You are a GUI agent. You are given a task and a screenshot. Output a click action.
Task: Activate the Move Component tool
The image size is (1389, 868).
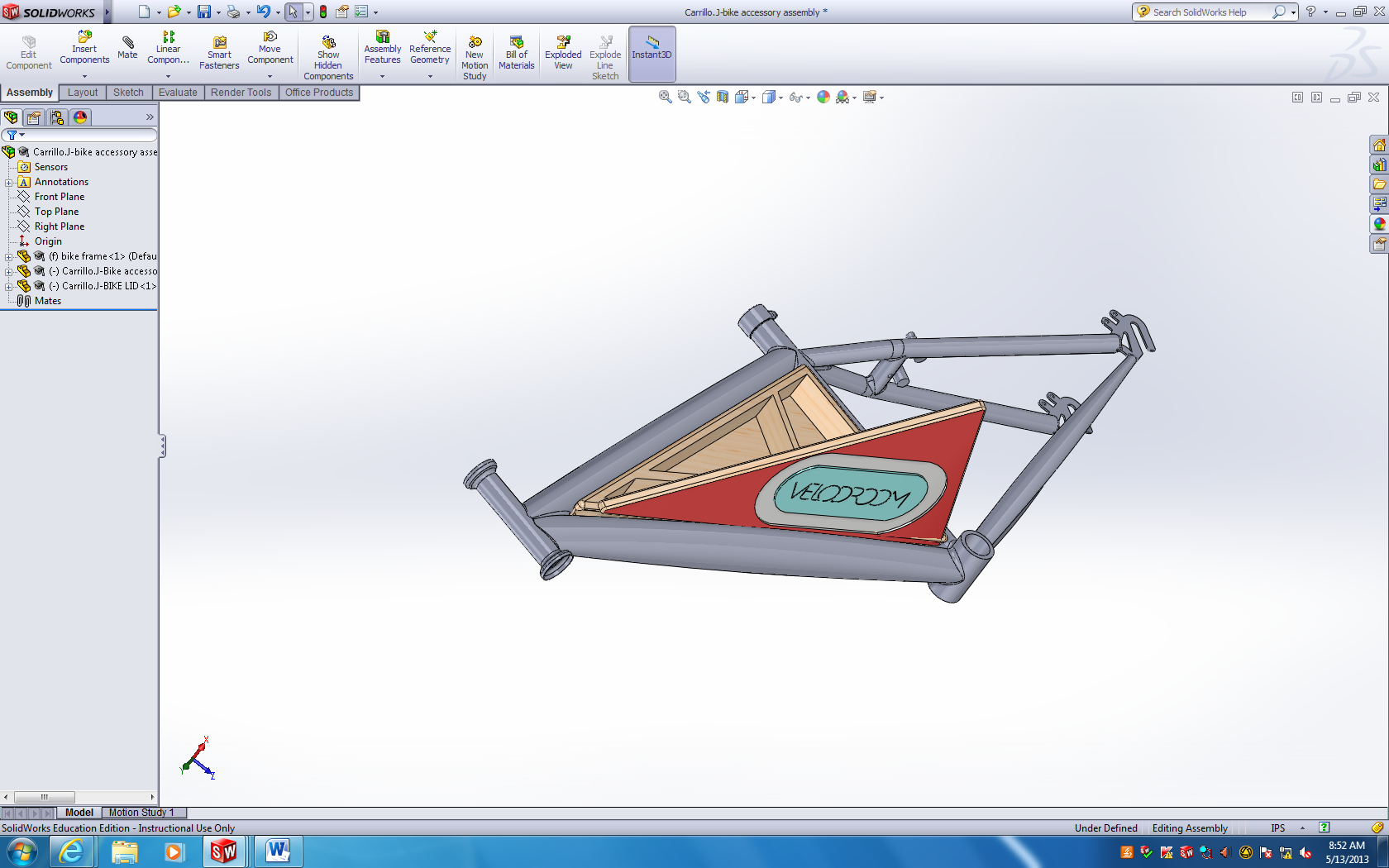270,48
